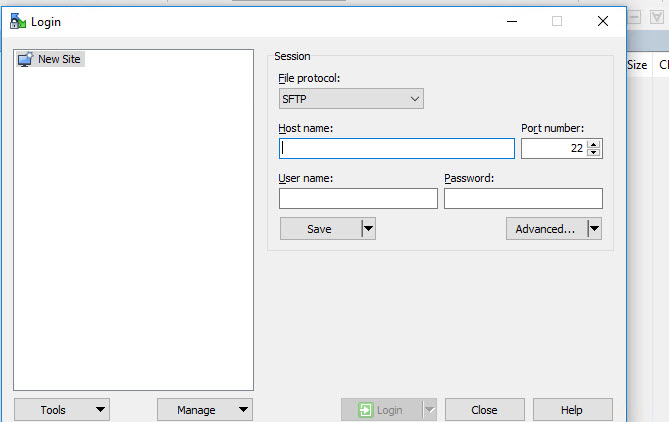Screen dimensions: 669x422
Task: Click the Host name input field
Action: [x=397, y=149]
